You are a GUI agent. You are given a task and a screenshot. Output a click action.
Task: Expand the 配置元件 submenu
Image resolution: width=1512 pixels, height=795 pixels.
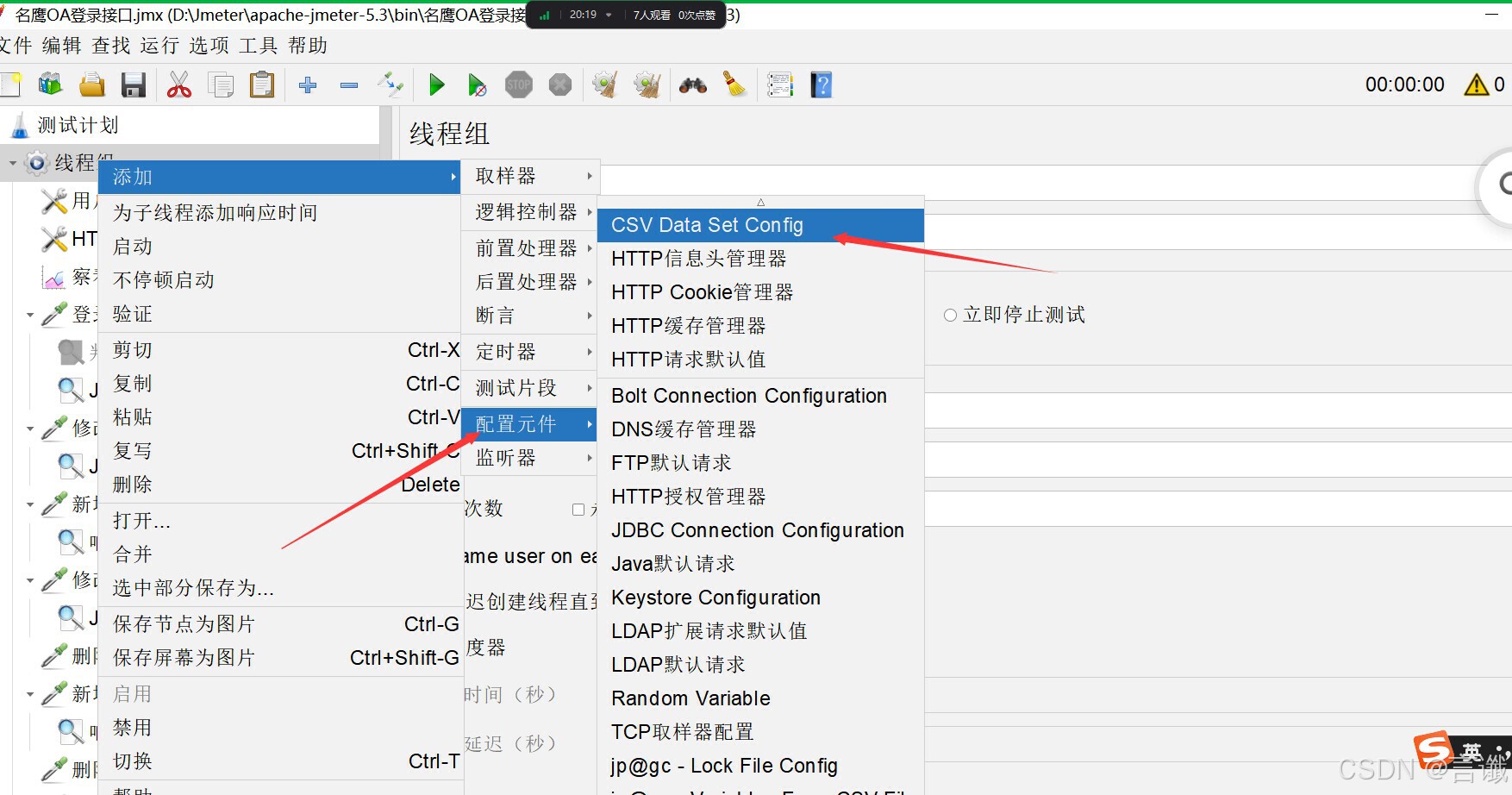(530, 424)
